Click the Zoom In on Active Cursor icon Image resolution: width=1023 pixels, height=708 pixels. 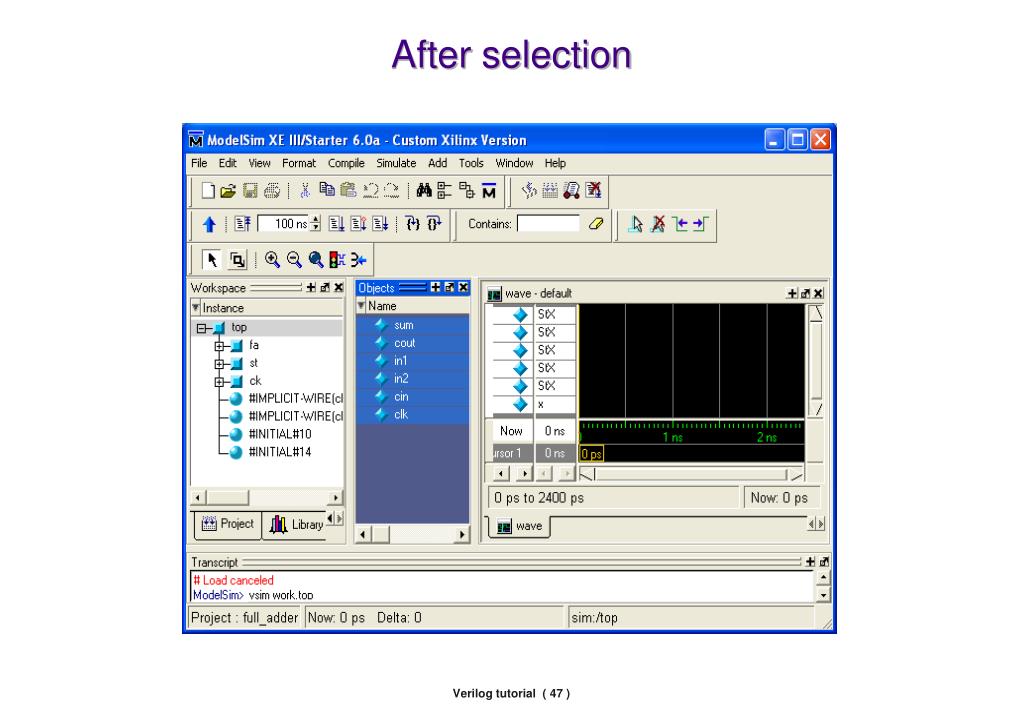(358, 260)
